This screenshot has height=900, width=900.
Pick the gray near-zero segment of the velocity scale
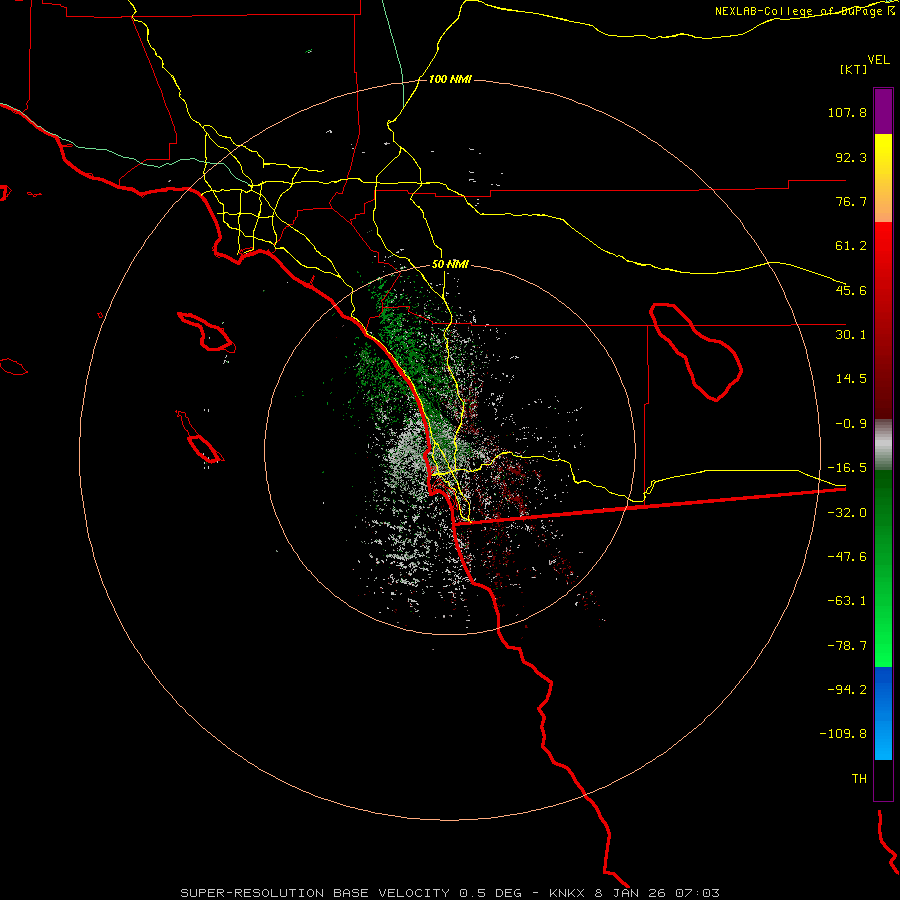pos(883,445)
